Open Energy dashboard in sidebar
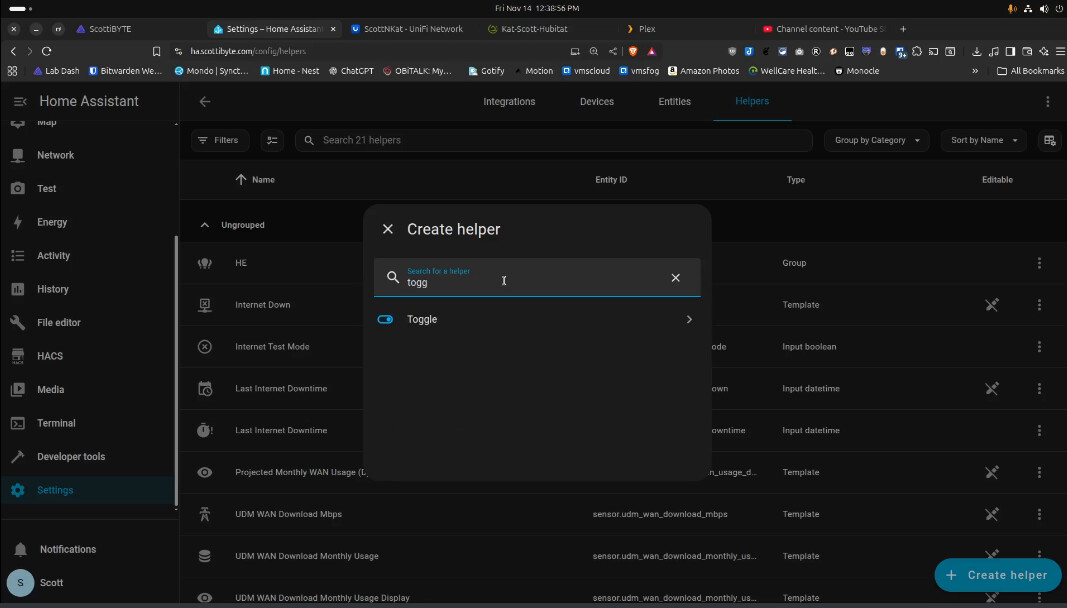 click(x=52, y=222)
